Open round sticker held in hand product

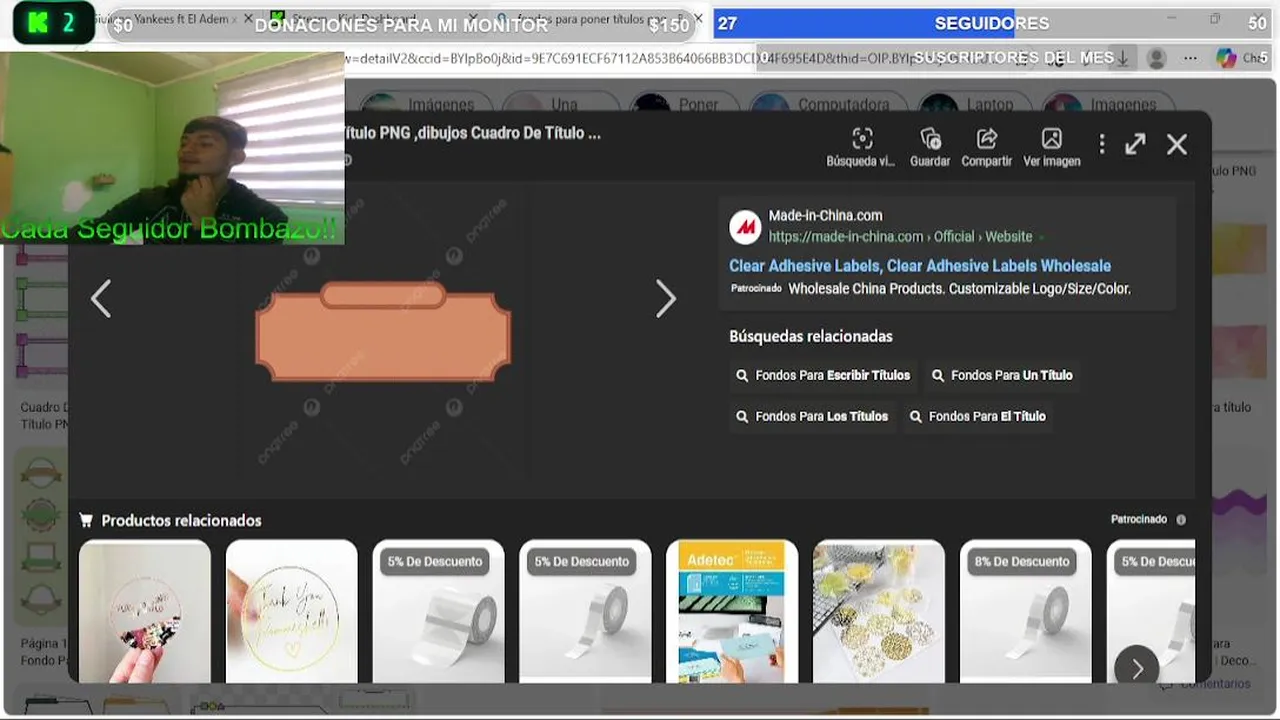145,611
